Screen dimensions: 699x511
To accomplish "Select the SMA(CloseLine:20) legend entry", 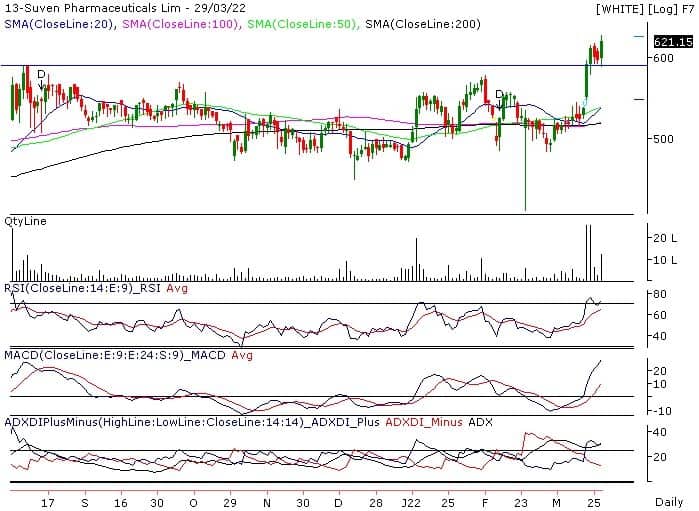I will (x=58, y=23).
